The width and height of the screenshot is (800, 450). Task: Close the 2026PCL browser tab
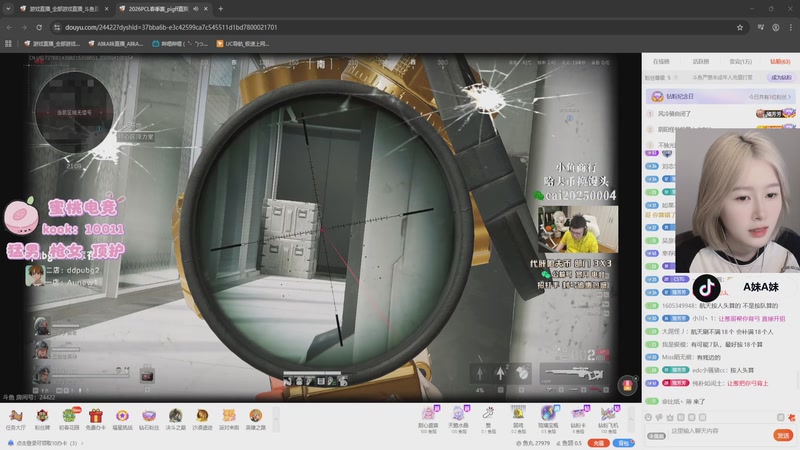(206, 9)
